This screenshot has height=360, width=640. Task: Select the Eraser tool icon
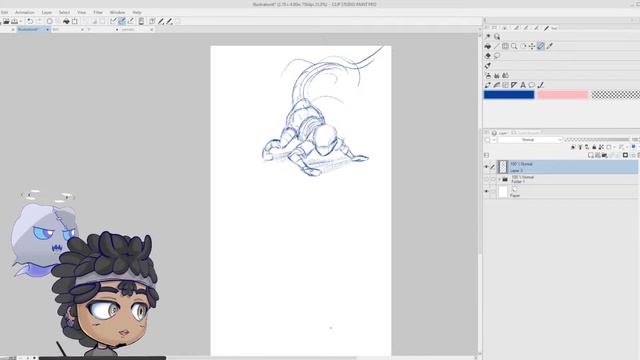[x=488, y=56]
